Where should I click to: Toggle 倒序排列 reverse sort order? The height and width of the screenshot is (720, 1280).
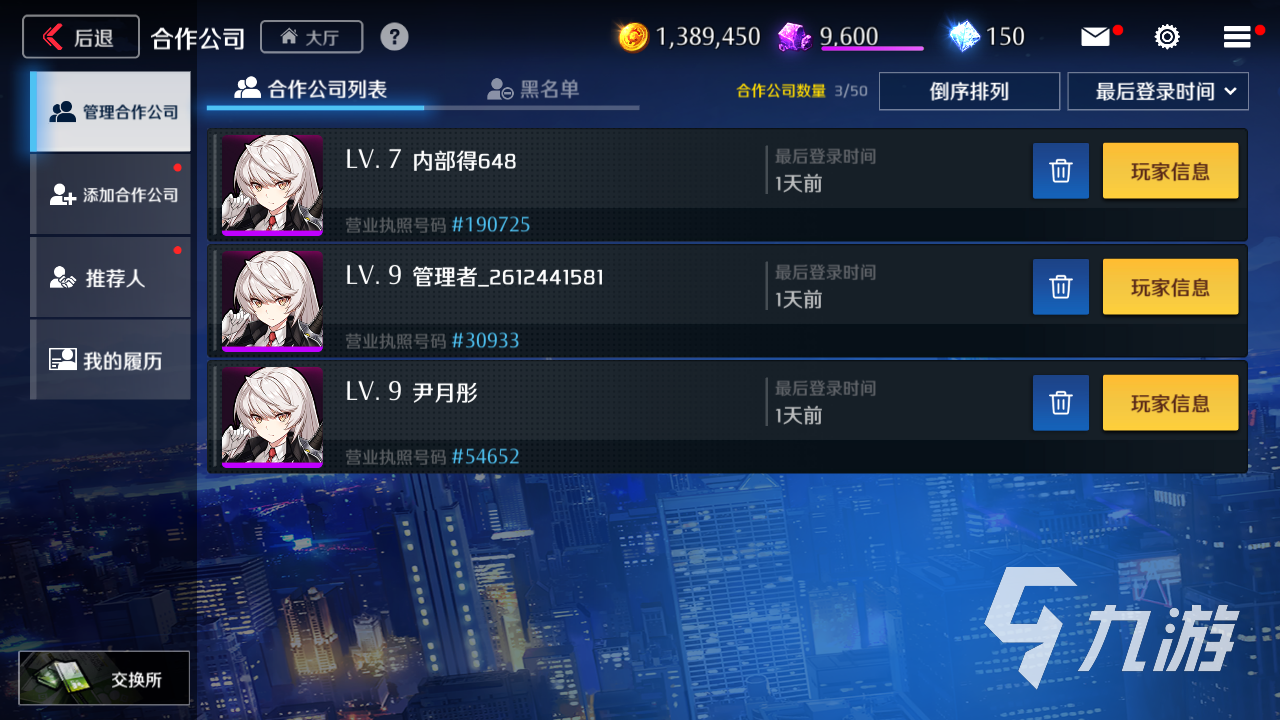tap(969, 91)
